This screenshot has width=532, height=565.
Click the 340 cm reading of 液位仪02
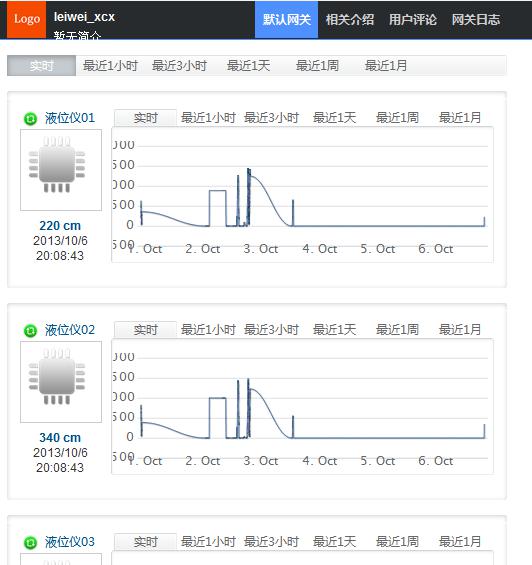click(x=60, y=437)
